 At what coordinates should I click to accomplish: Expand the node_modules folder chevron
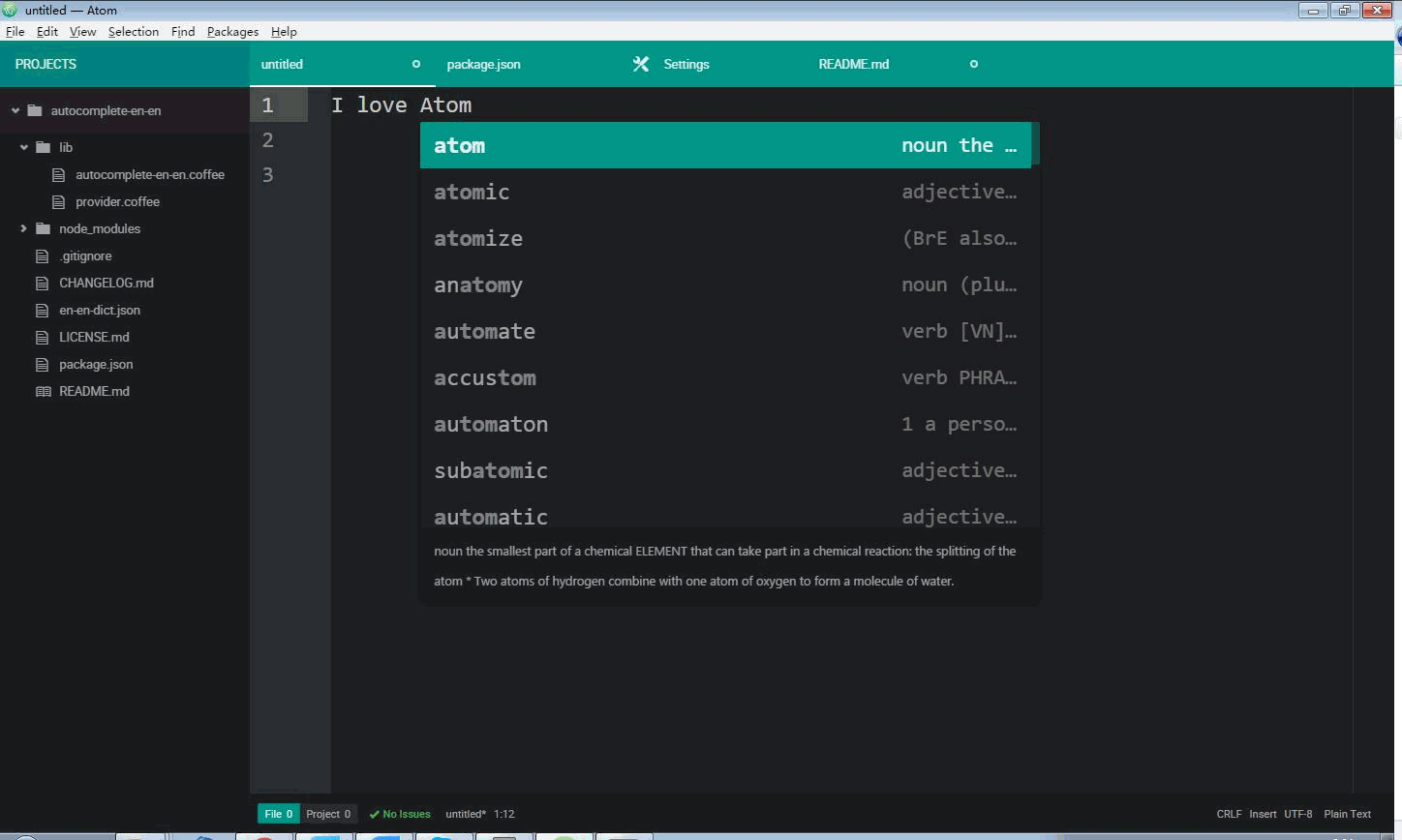[x=24, y=228]
